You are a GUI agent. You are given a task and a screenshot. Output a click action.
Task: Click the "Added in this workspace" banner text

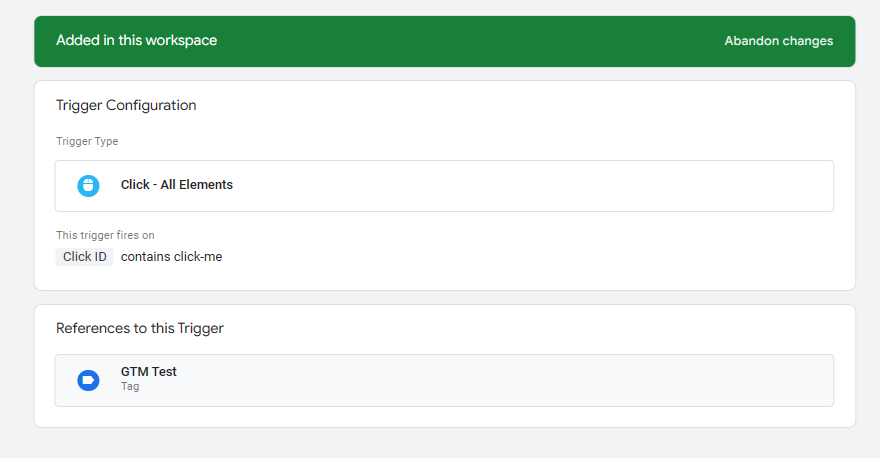click(136, 41)
